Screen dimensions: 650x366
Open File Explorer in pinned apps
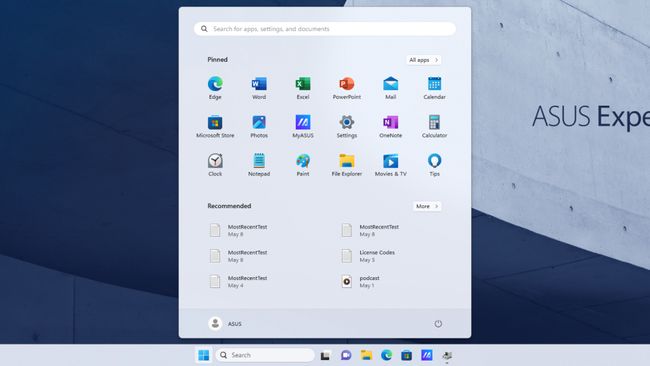[347, 165]
